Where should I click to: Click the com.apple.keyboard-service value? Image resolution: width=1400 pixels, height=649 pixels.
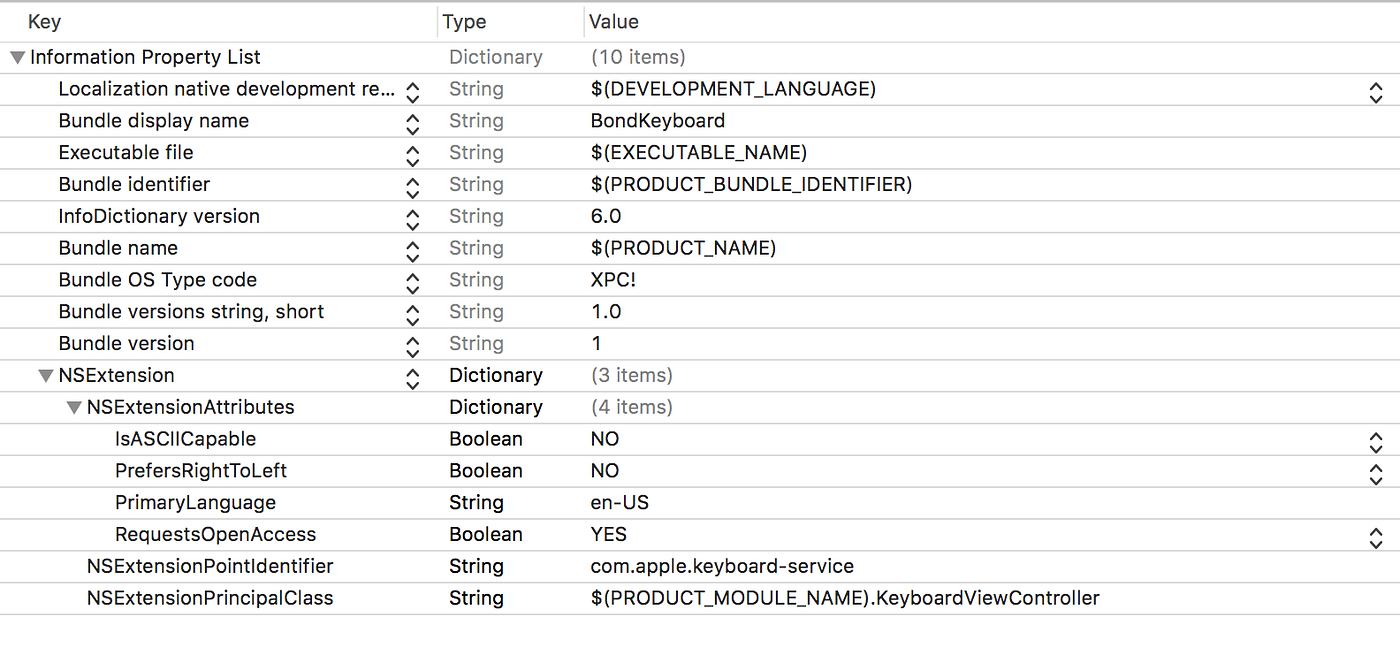(x=722, y=567)
